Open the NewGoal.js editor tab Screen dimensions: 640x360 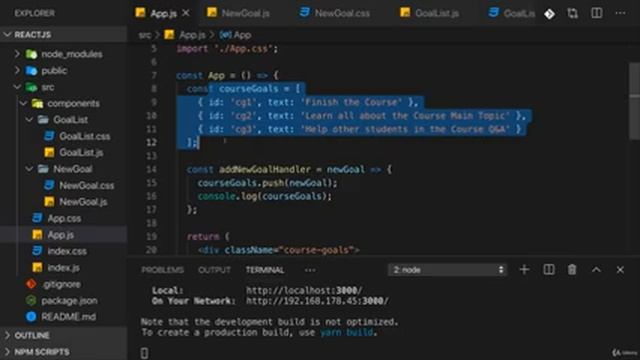tap(238, 13)
